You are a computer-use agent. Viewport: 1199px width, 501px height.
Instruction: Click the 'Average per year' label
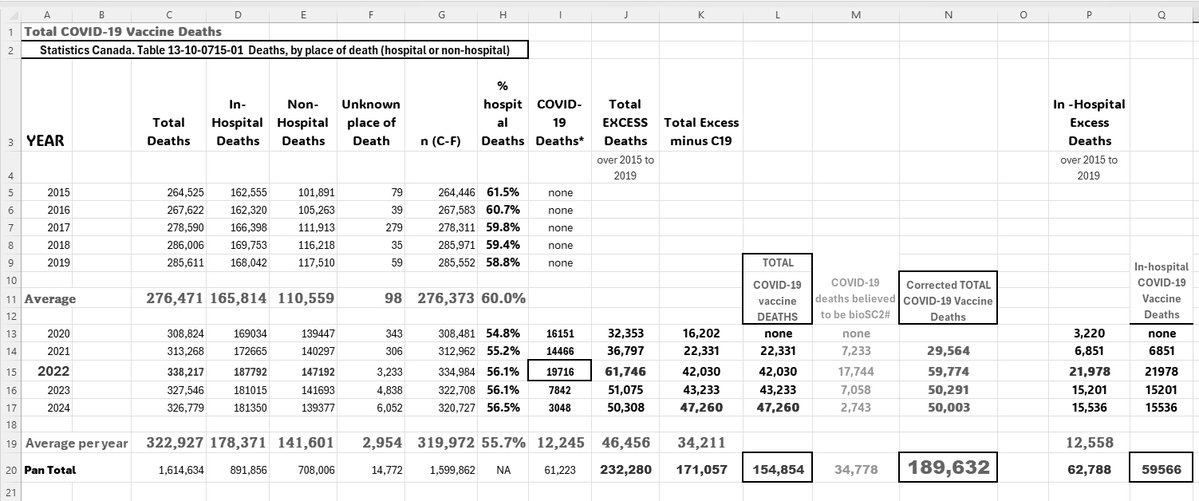coord(76,444)
